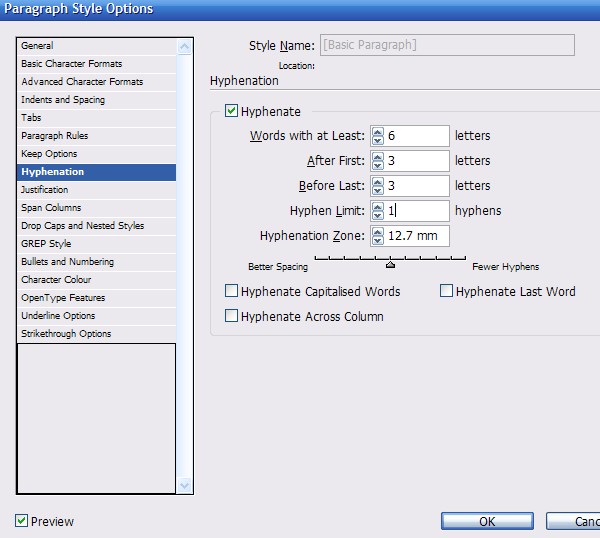Open Bullets and Numbering category

[97, 262]
